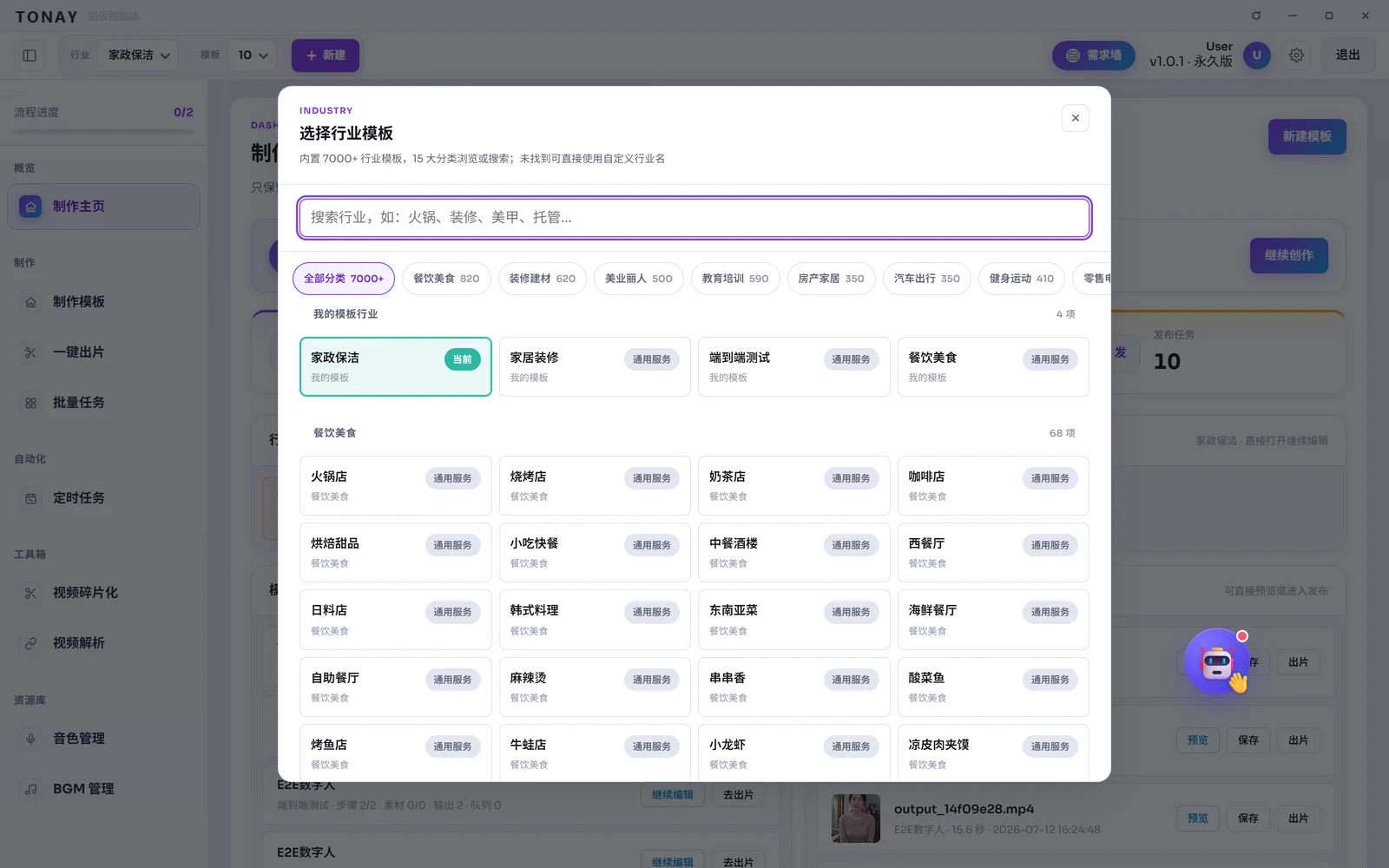
Task: Choose the 端到端测试 template card
Action: click(793, 366)
